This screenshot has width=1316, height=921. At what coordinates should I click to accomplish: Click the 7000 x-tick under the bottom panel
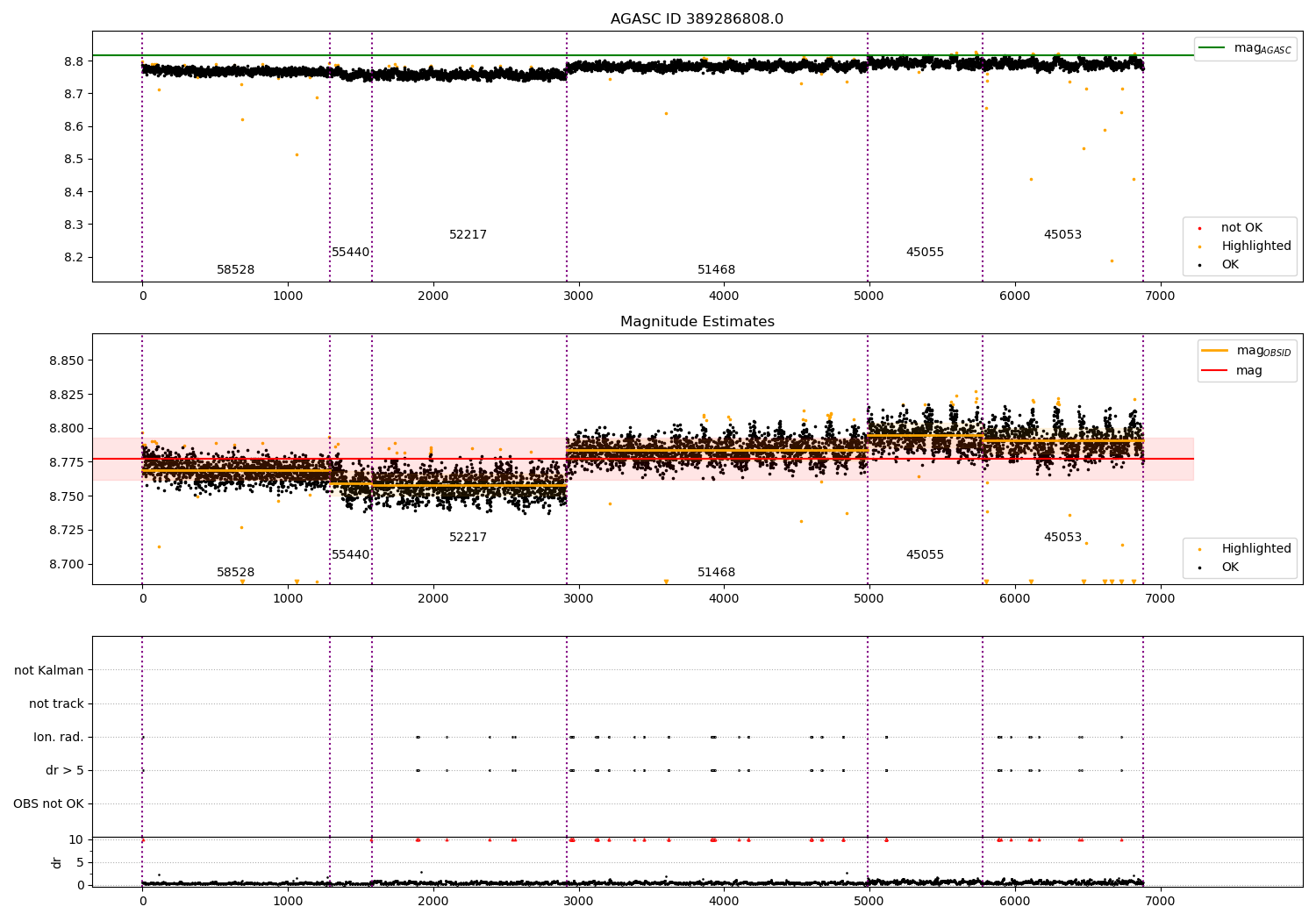point(1160,901)
